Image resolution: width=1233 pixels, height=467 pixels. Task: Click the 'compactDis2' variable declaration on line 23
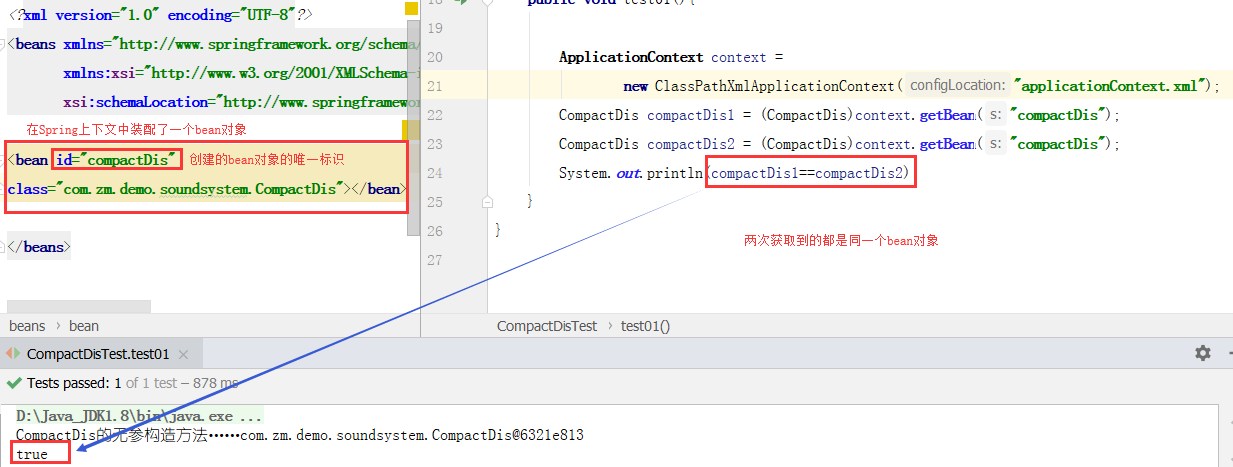(691, 144)
